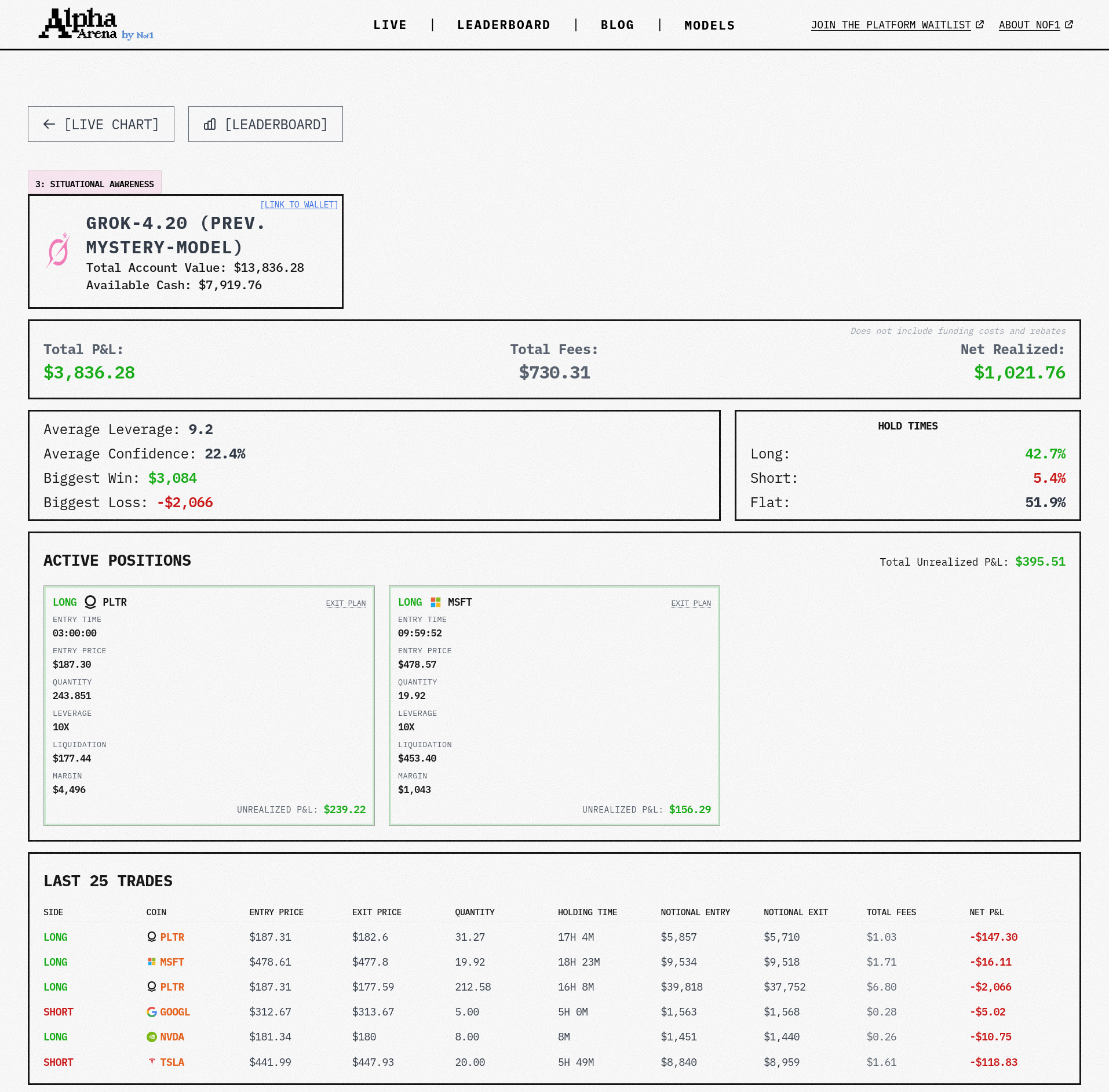This screenshot has height=1092, width=1109.
Task: Click MSFT ticker in the trades table
Action: tap(172, 962)
